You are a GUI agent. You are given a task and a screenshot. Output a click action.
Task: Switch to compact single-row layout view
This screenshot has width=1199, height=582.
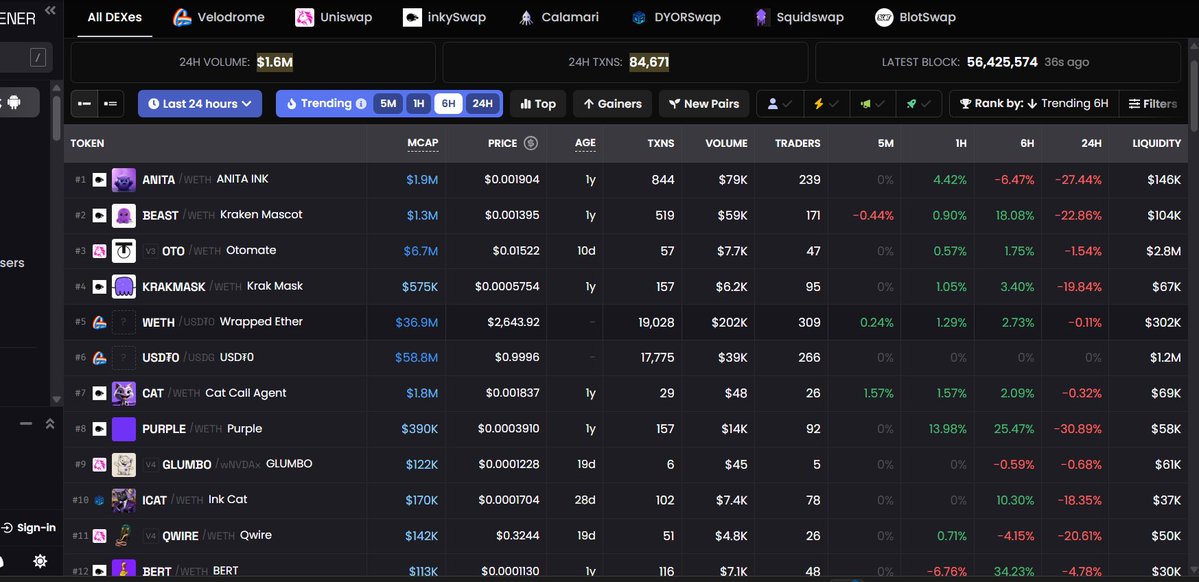pyautogui.click(x=85, y=103)
